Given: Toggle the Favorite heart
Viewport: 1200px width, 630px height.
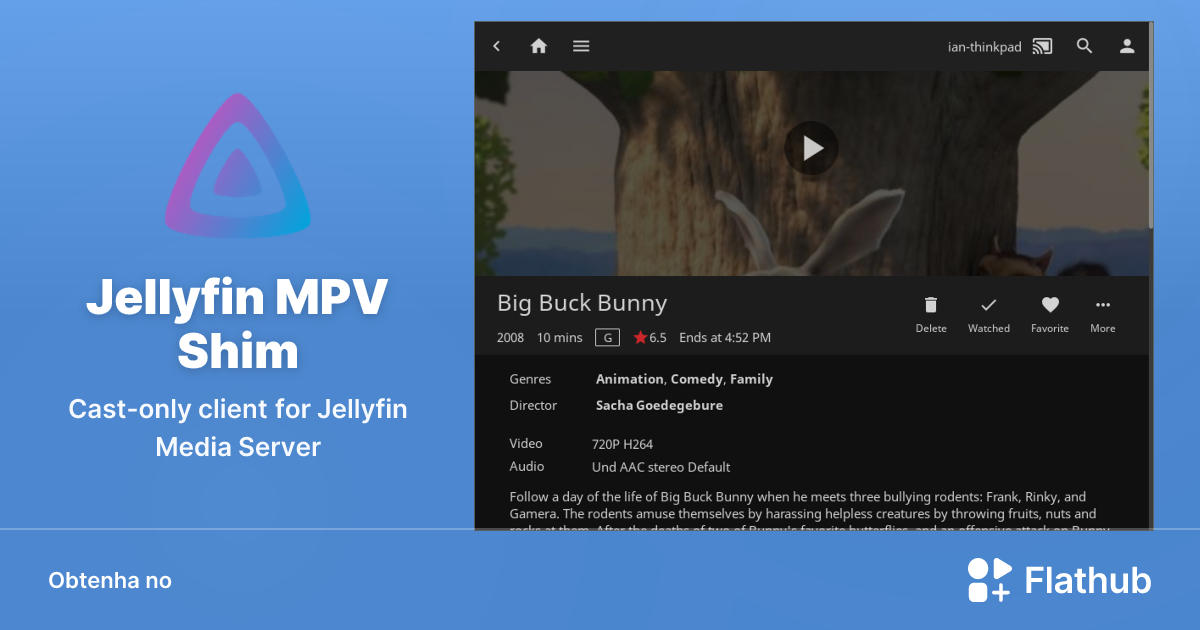Looking at the screenshot, I should 1050,306.
